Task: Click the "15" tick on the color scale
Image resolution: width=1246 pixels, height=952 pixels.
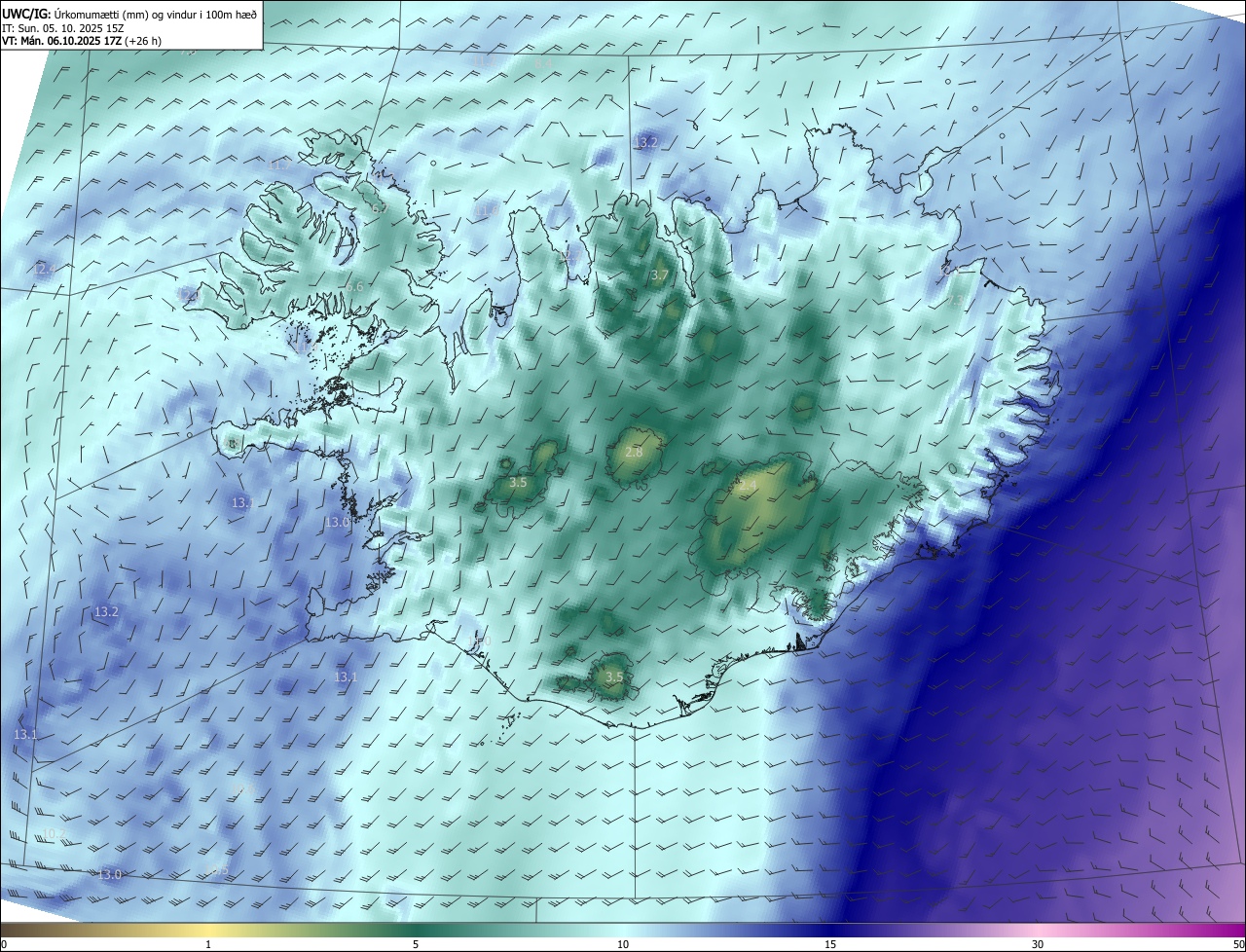Action: (x=830, y=944)
